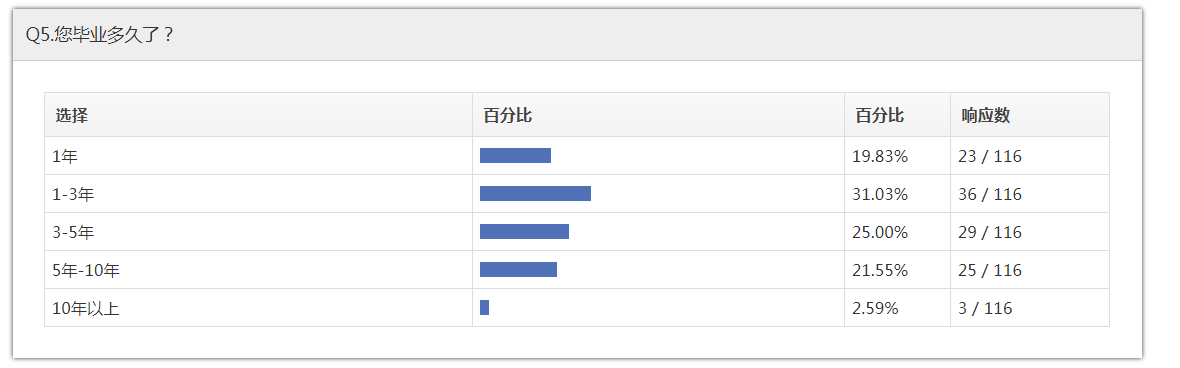The width and height of the screenshot is (1180, 368).
Task: Click the numeric 百分比 column header
Action: coord(879,116)
